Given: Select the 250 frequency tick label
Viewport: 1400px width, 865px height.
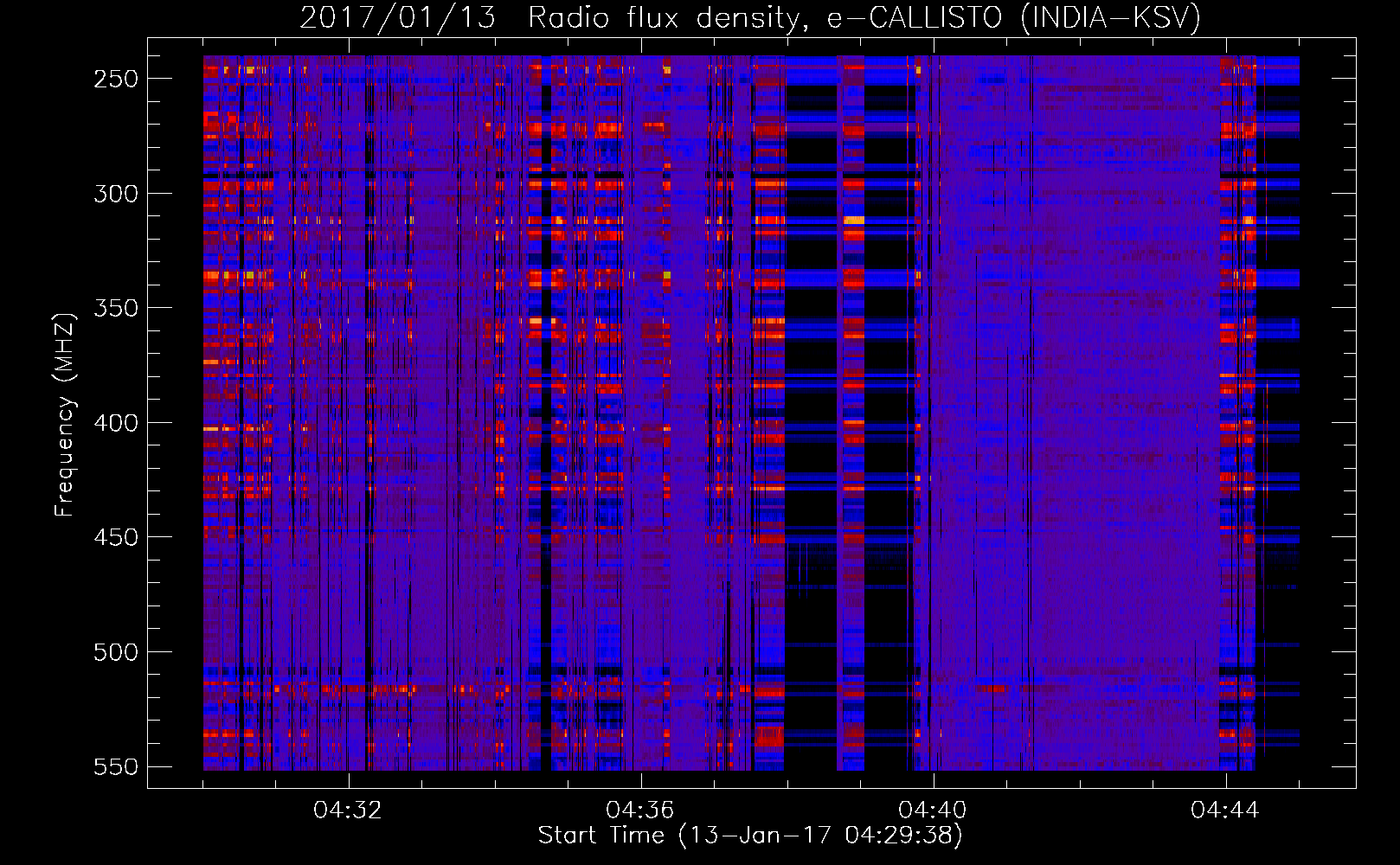Looking at the screenshot, I should coord(116,79).
